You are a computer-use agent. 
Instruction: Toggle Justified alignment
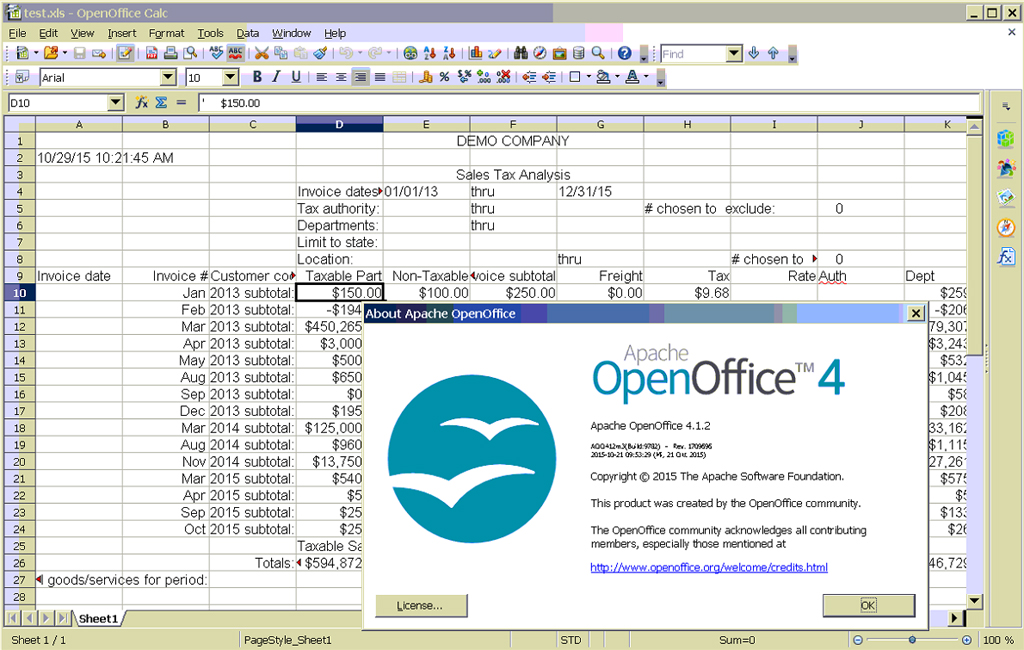pos(379,77)
